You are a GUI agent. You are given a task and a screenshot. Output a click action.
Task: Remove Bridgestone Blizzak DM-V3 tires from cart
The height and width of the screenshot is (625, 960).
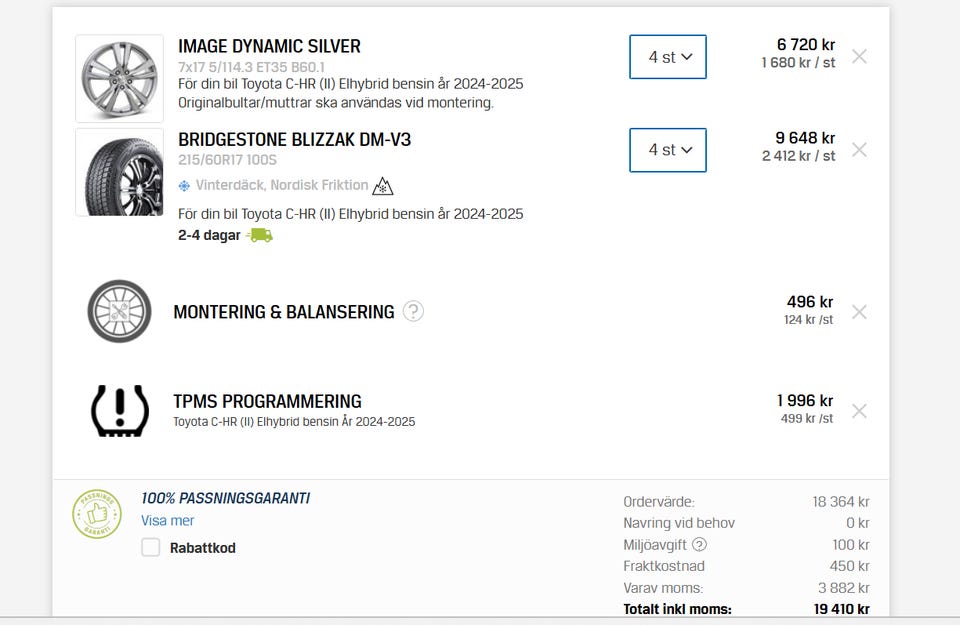point(859,149)
